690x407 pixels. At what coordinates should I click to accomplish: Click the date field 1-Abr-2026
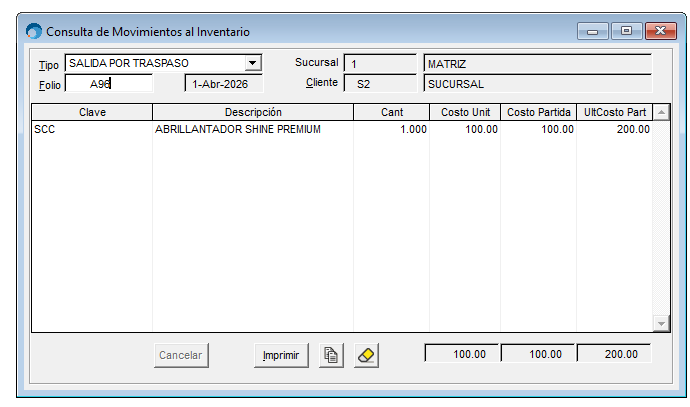point(224,84)
